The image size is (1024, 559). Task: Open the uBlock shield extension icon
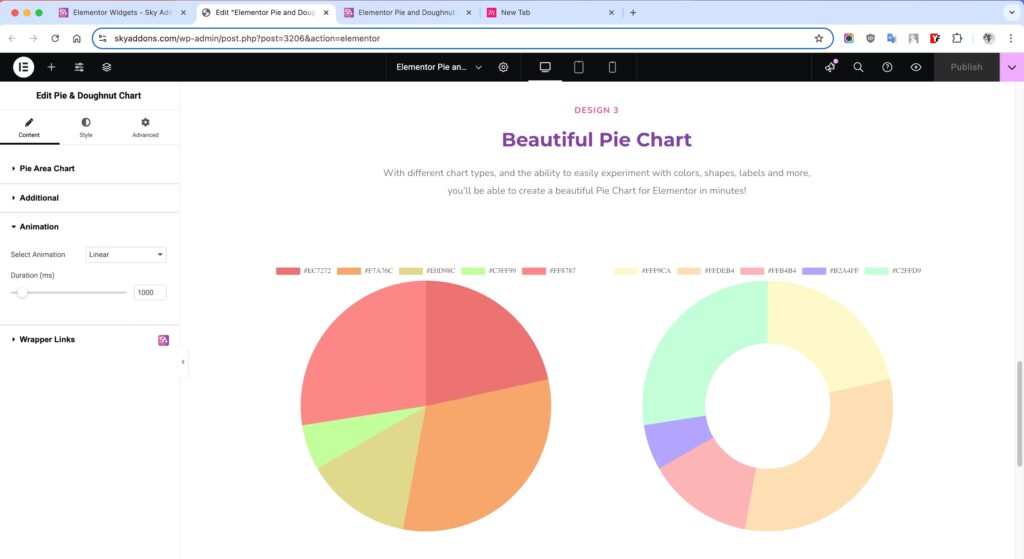(x=870, y=39)
